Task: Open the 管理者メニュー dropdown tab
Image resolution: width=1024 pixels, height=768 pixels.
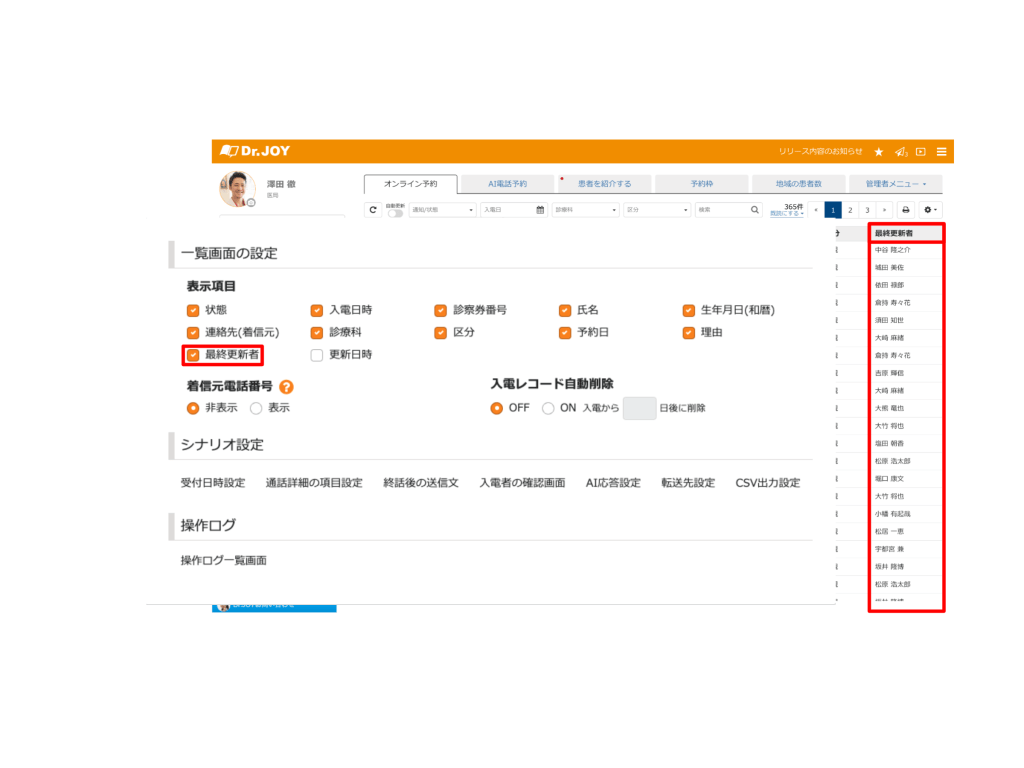Action: point(895,184)
